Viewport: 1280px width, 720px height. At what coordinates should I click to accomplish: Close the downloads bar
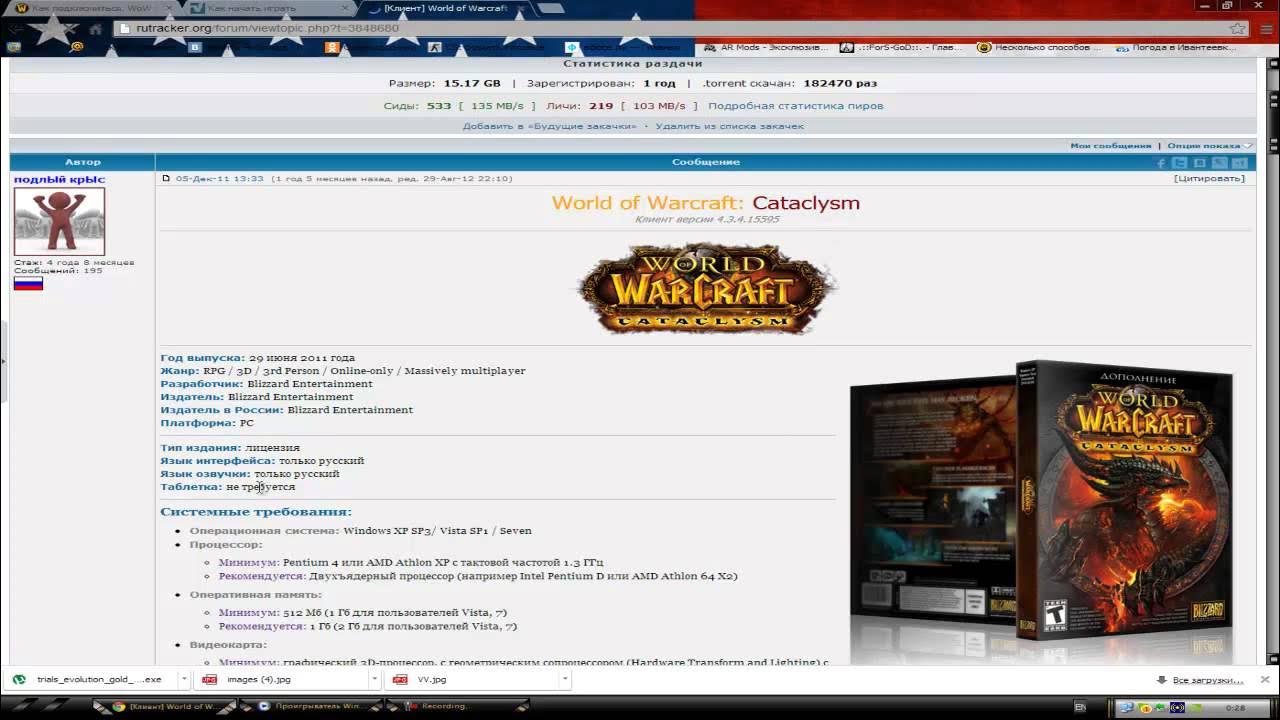point(1264,679)
